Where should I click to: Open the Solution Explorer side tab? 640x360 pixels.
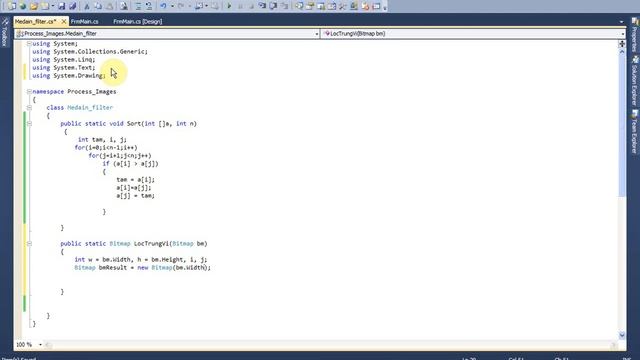point(635,80)
